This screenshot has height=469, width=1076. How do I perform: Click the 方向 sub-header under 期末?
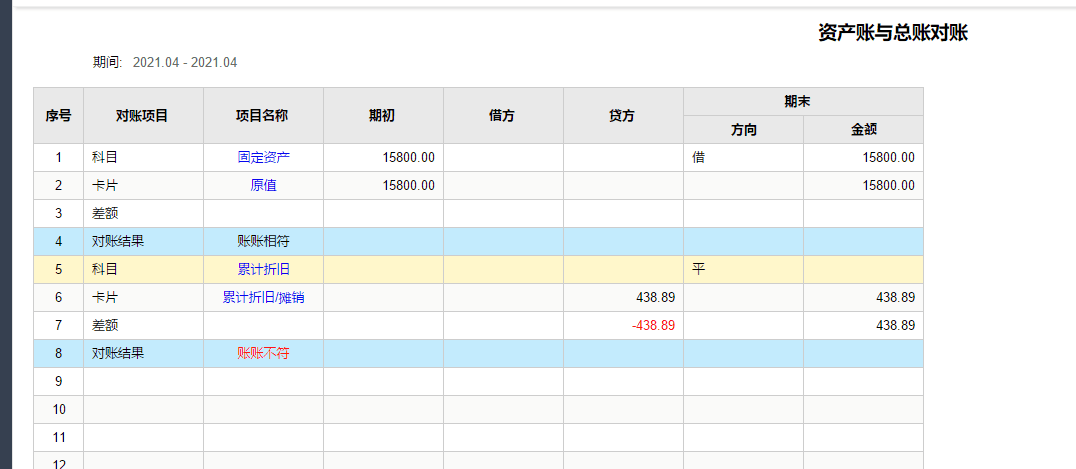[x=743, y=129]
